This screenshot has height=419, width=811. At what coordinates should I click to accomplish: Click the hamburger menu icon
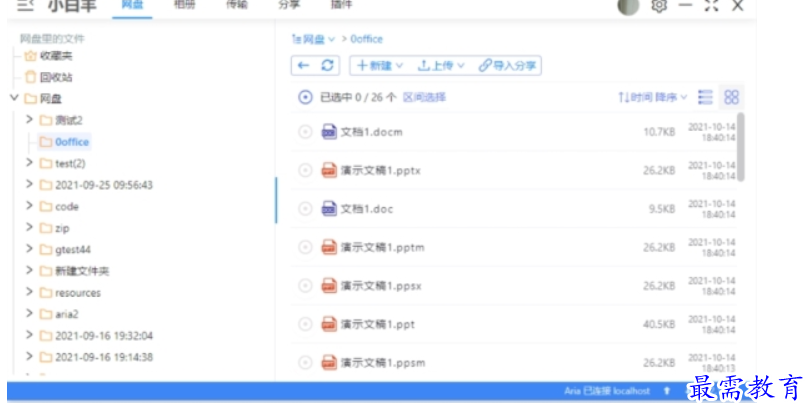pos(25,6)
